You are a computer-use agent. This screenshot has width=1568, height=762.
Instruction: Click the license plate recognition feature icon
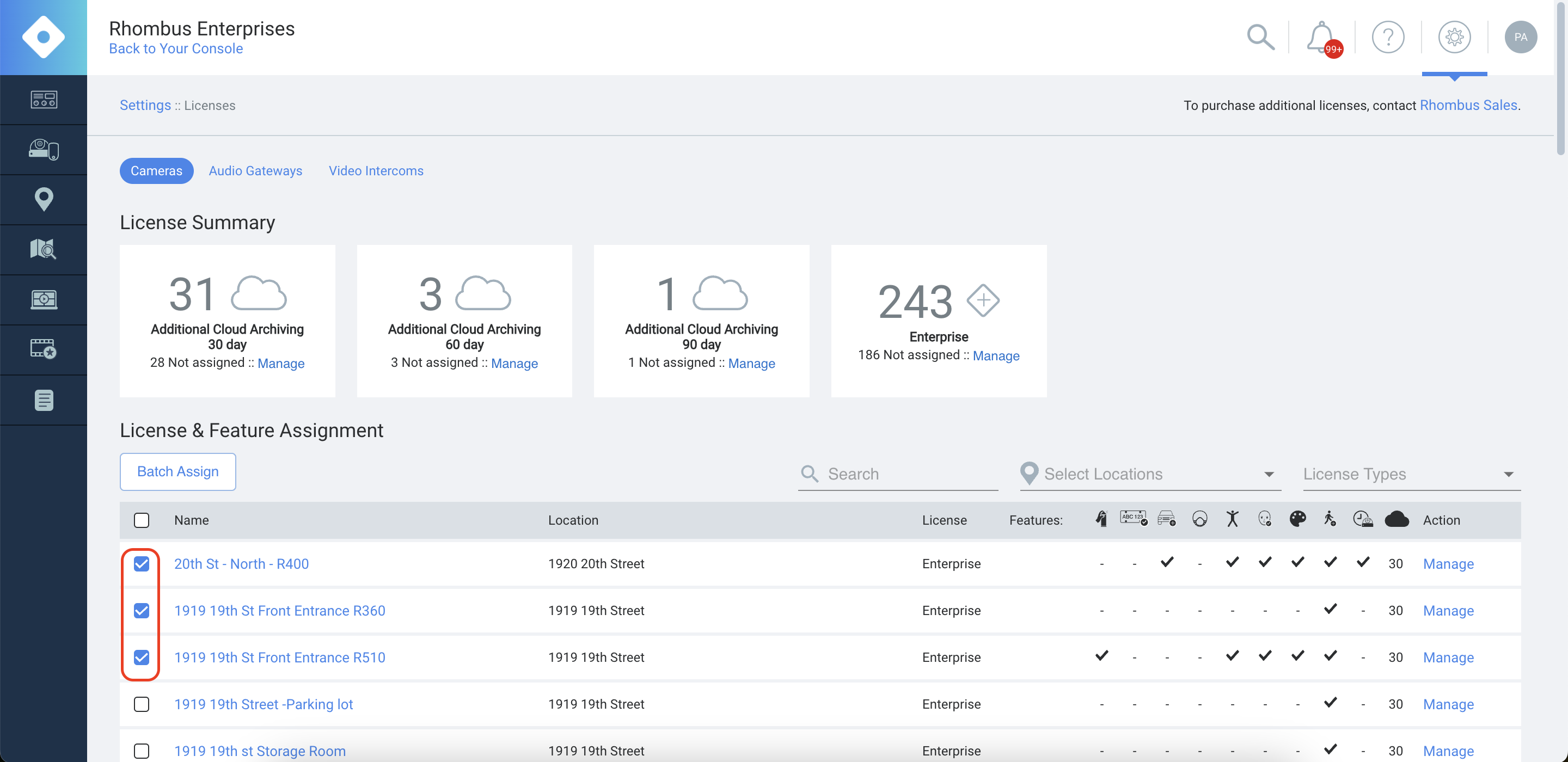click(x=1134, y=518)
